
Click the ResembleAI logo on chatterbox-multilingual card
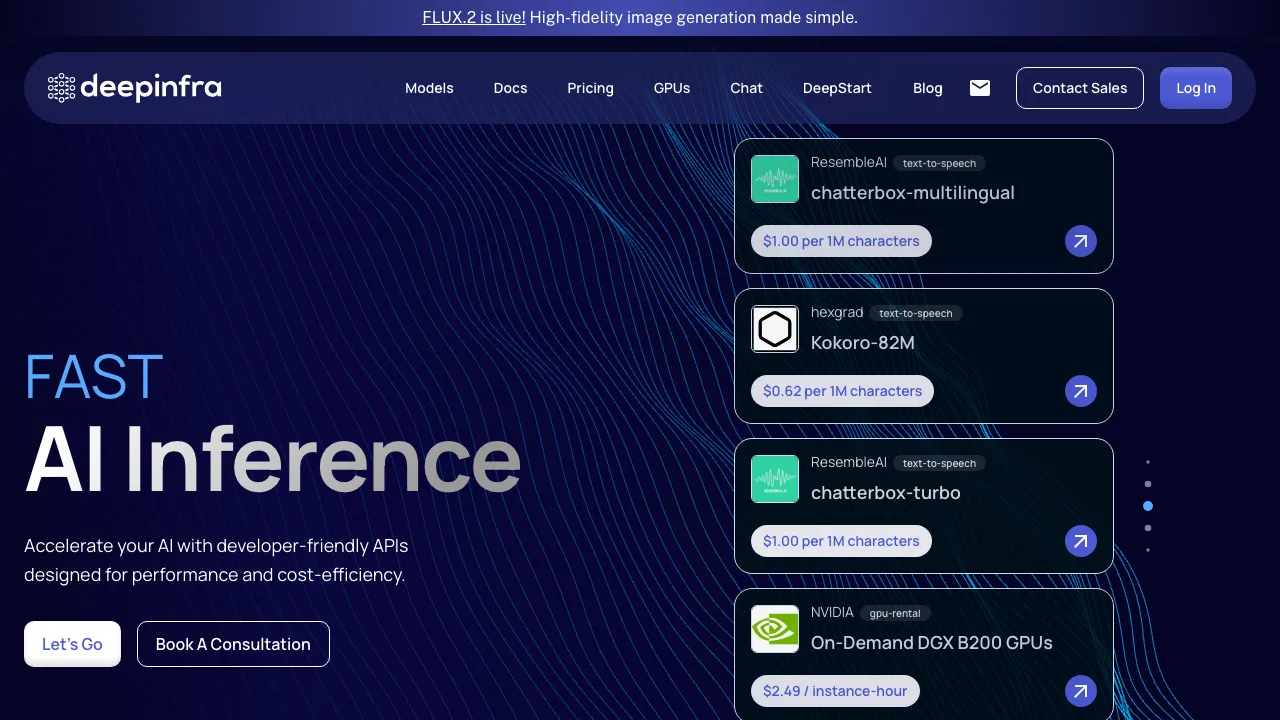tap(775, 179)
